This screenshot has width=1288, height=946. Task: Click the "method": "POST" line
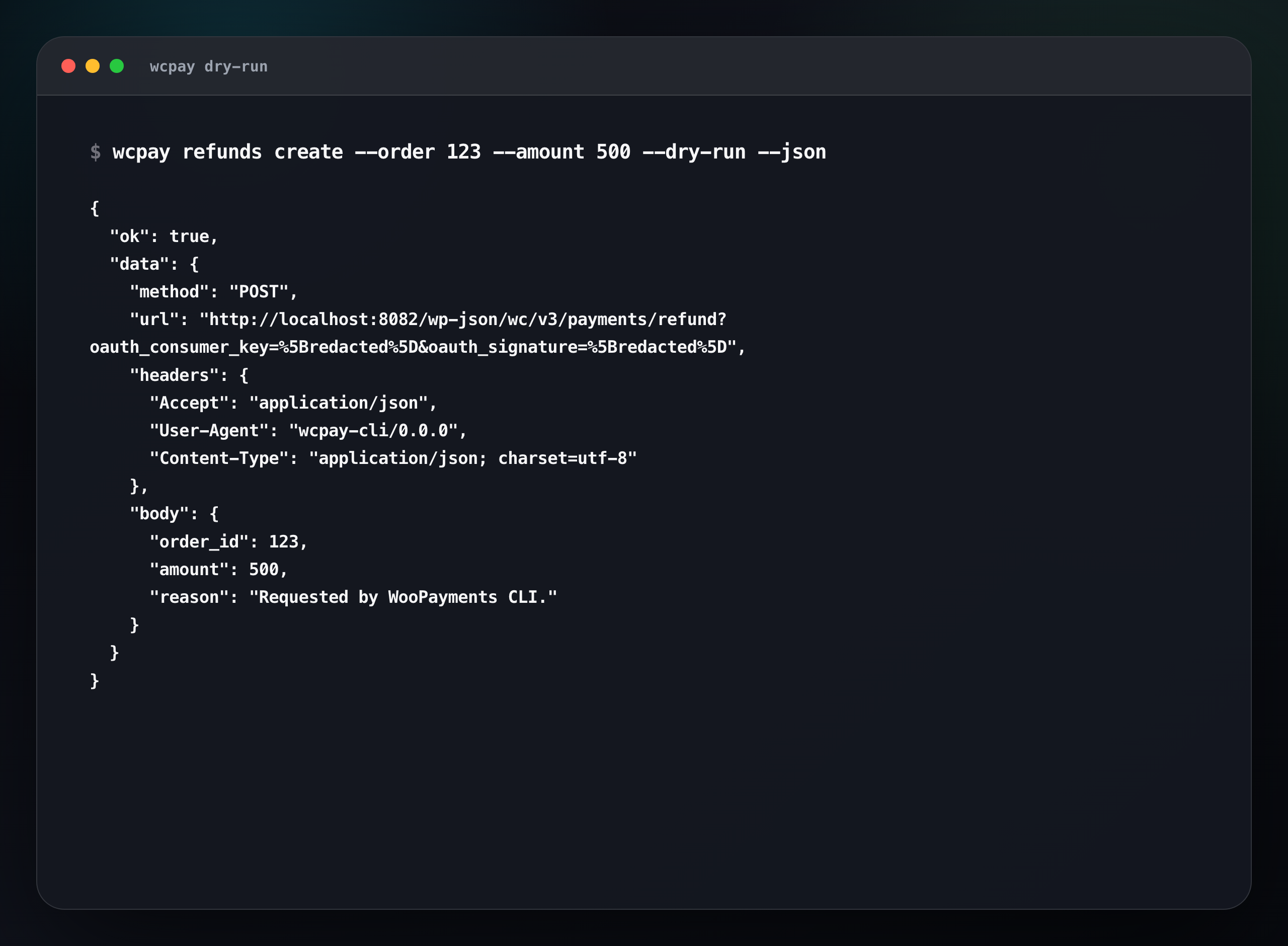(213, 292)
